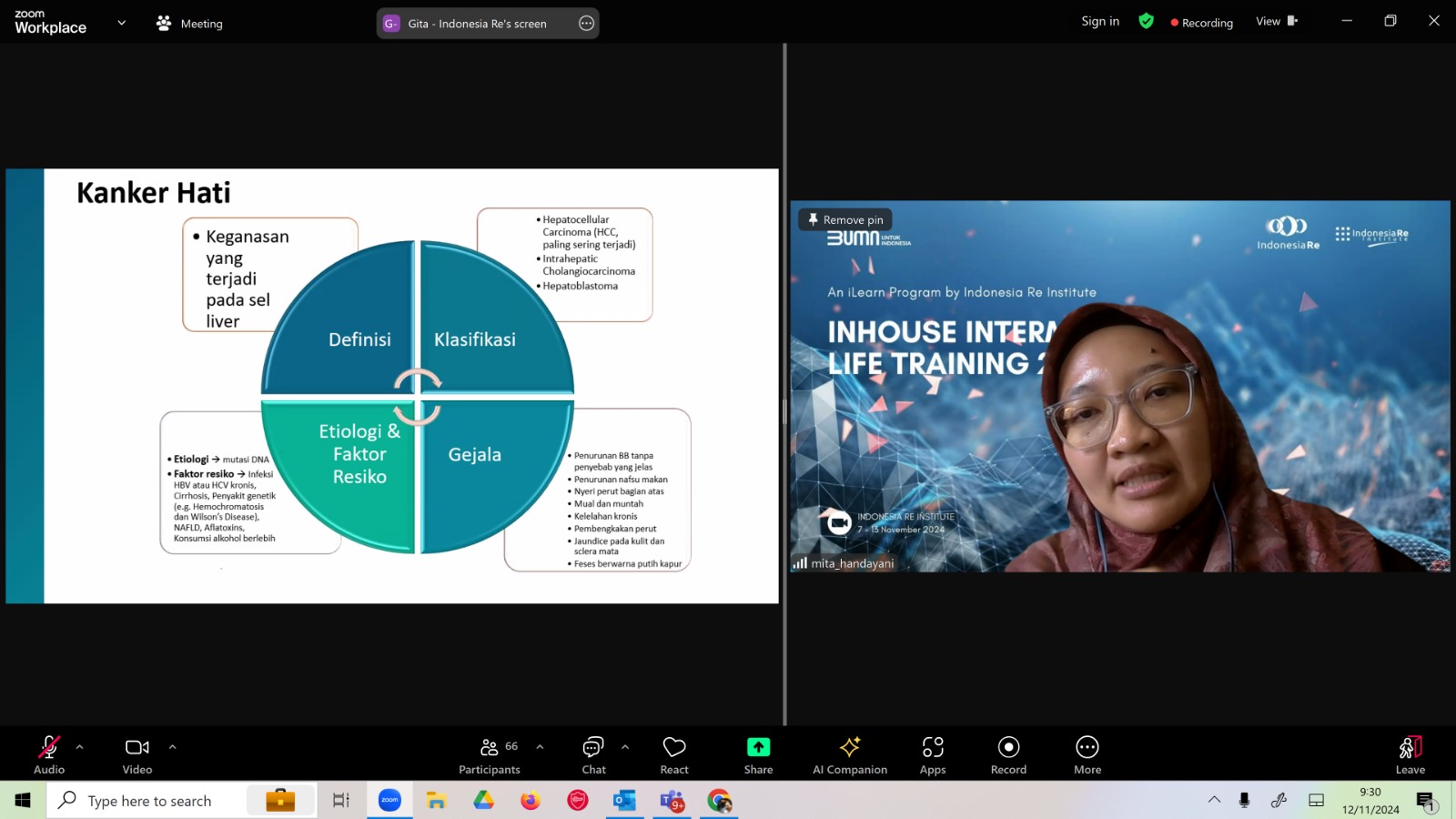Launch the AI Companion
This screenshot has height=819, width=1456.
850,754
